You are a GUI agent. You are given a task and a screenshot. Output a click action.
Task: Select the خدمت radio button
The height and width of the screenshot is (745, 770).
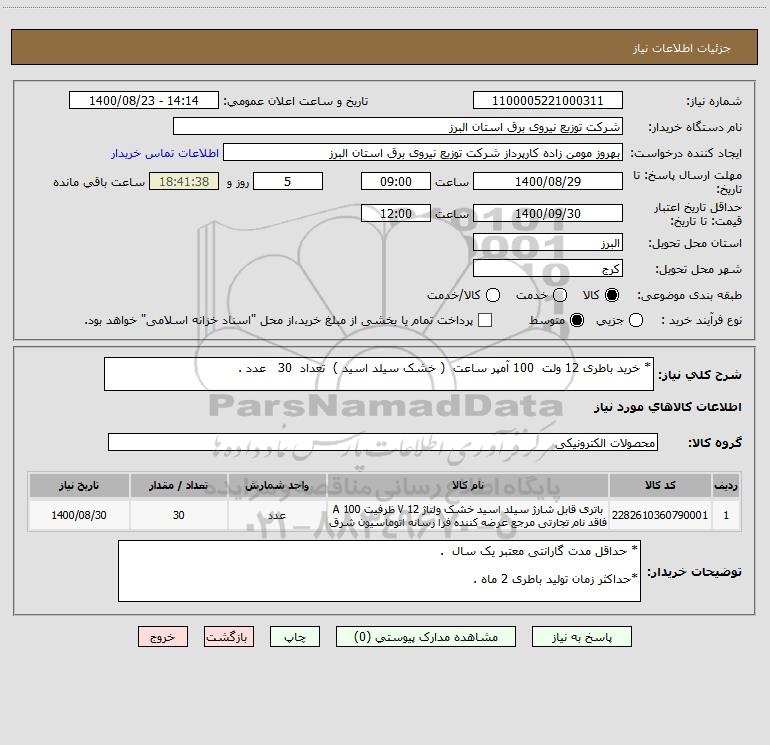pyautogui.click(x=560, y=295)
